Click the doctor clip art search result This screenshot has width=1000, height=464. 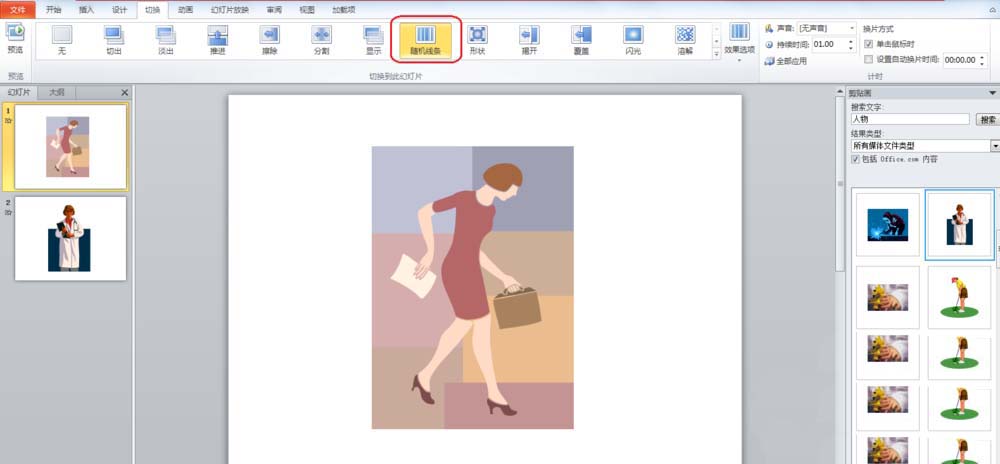tap(960, 224)
